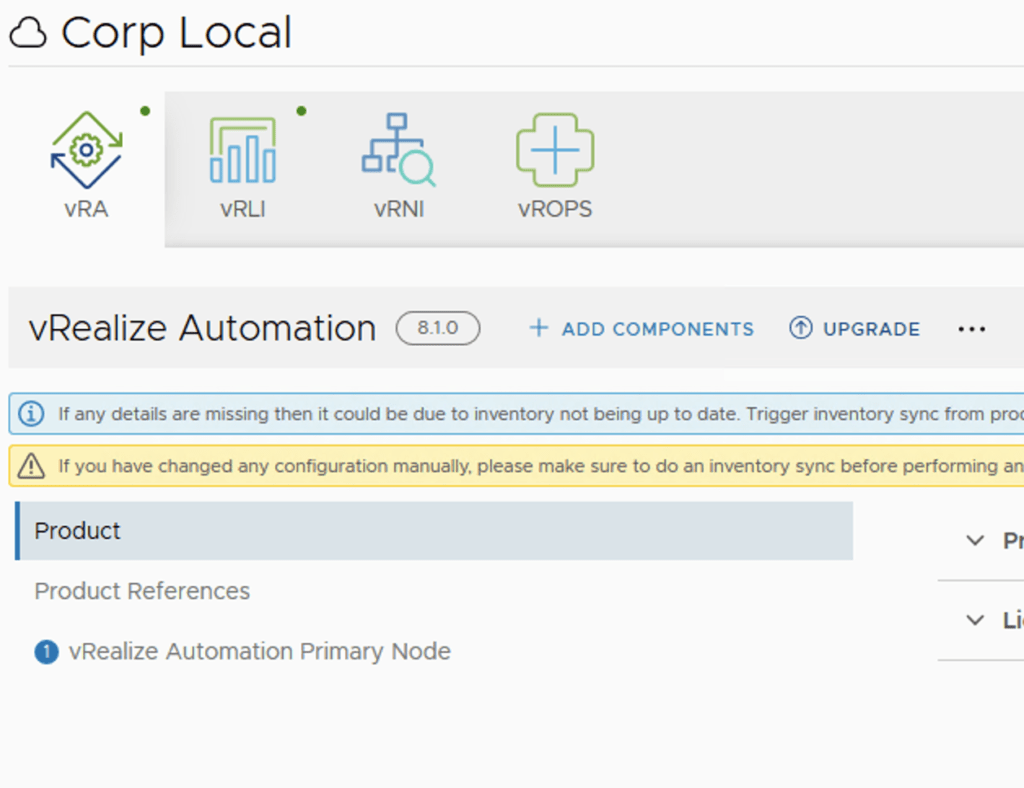This screenshot has height=788, width=1024.
Task: Select the vRA product icon
Action: (86, 151)
